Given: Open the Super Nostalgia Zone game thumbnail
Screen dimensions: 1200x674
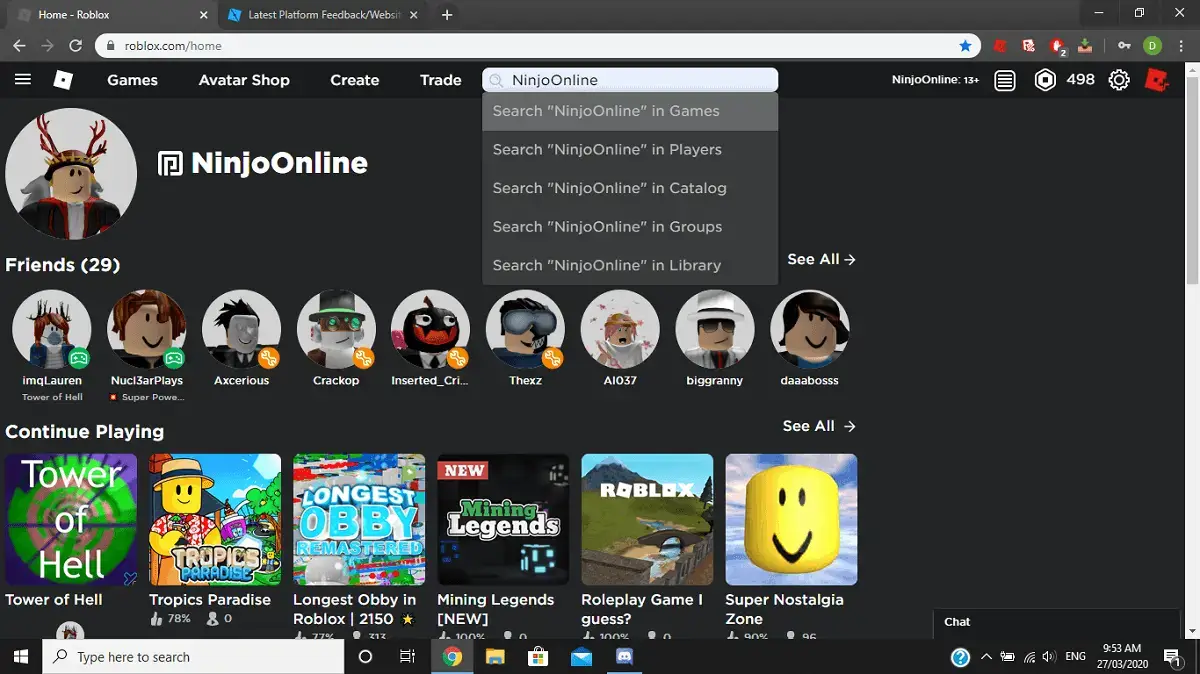Looking at the screenshot, I should (791, 520).
